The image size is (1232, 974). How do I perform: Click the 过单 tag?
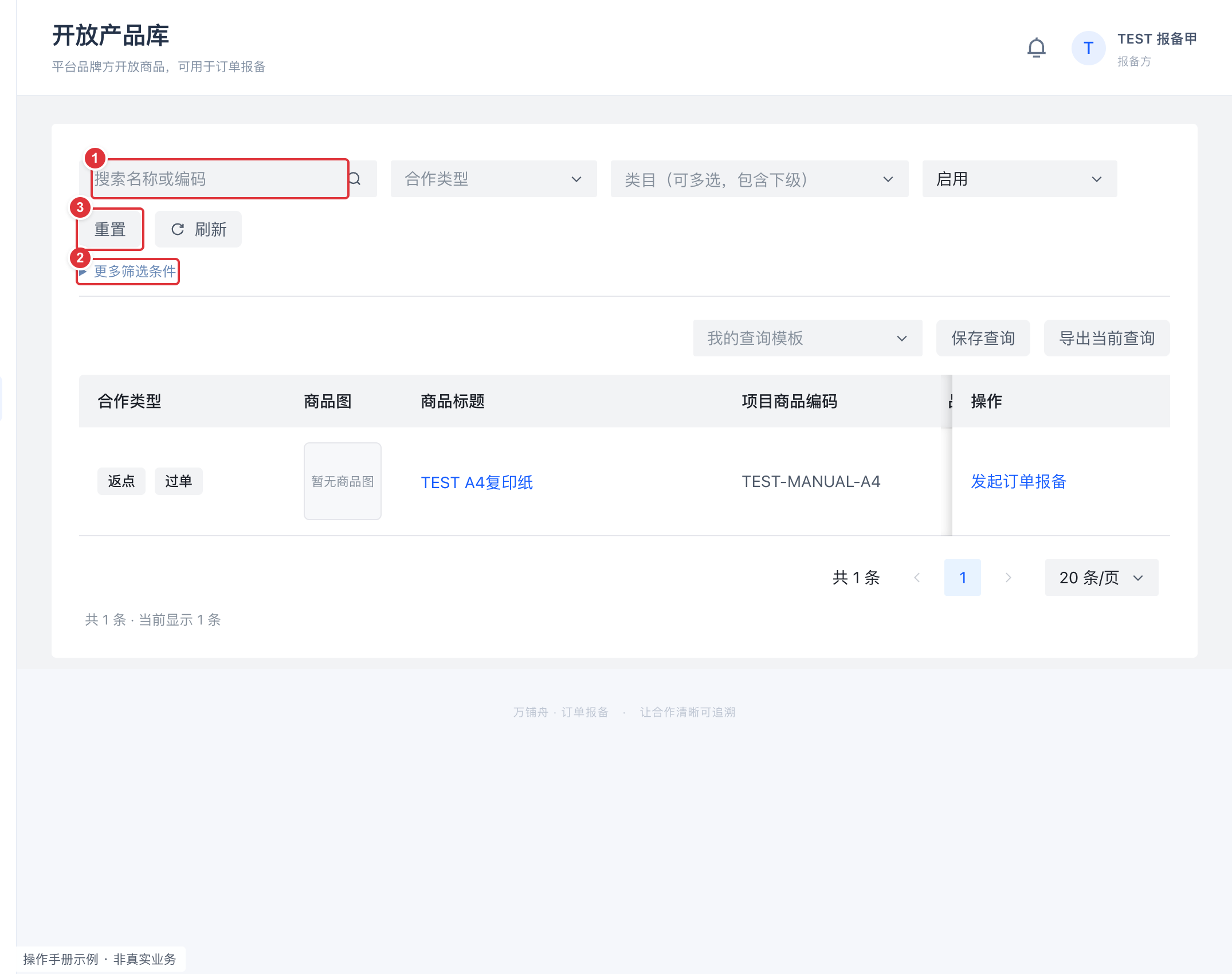pos(179,481)
